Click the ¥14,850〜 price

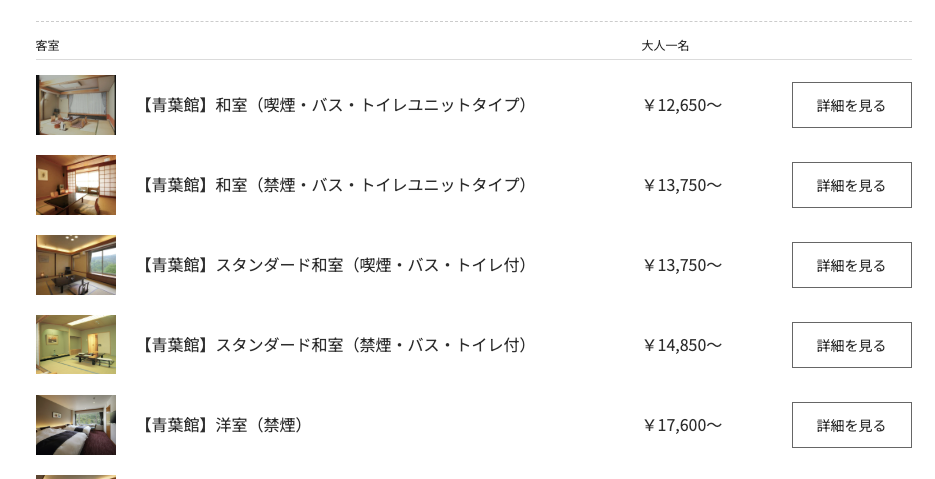tap(682, 345)
